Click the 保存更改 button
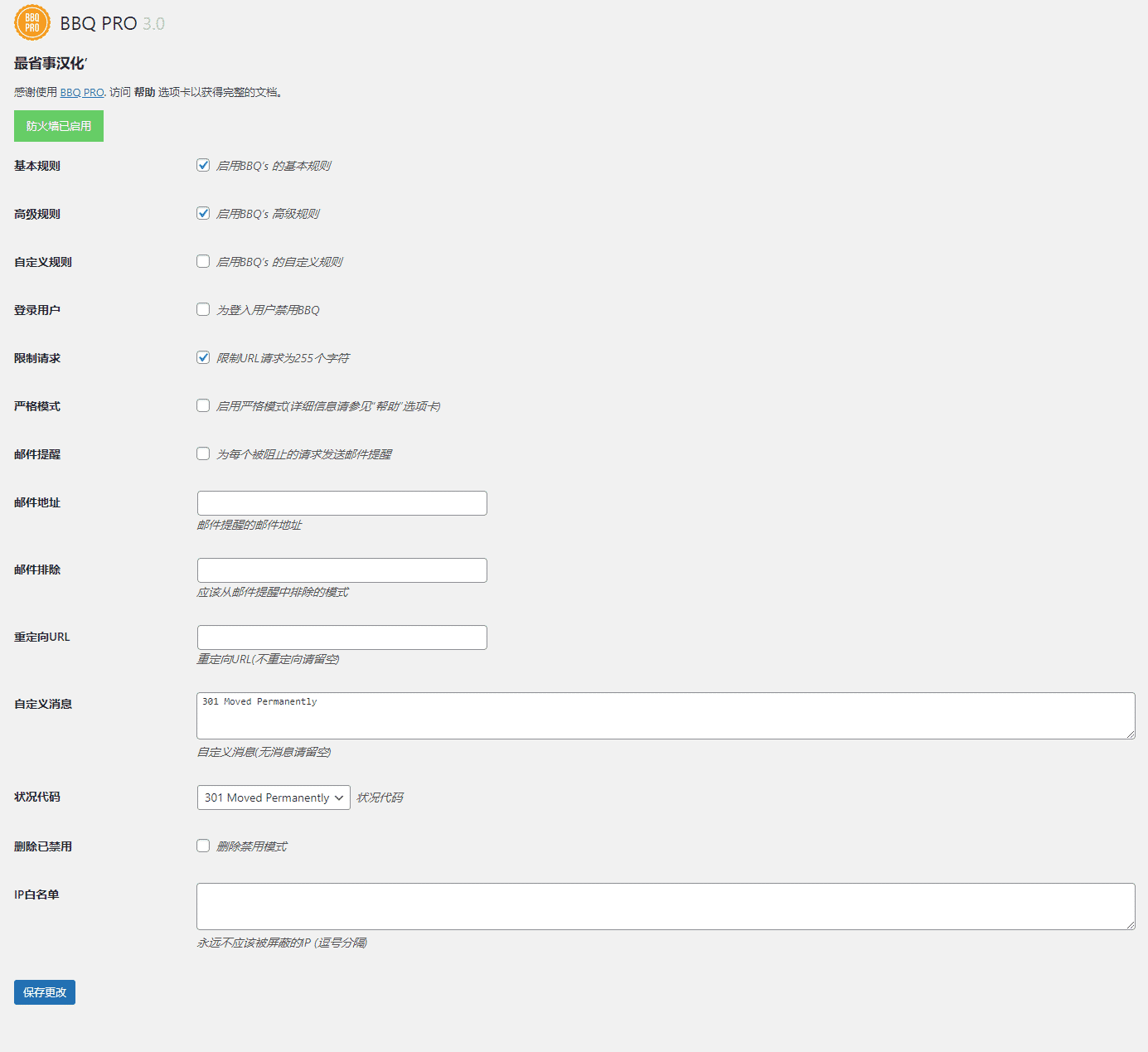This screenshot has height=1052, width=1148. click(x=45, y=992)
